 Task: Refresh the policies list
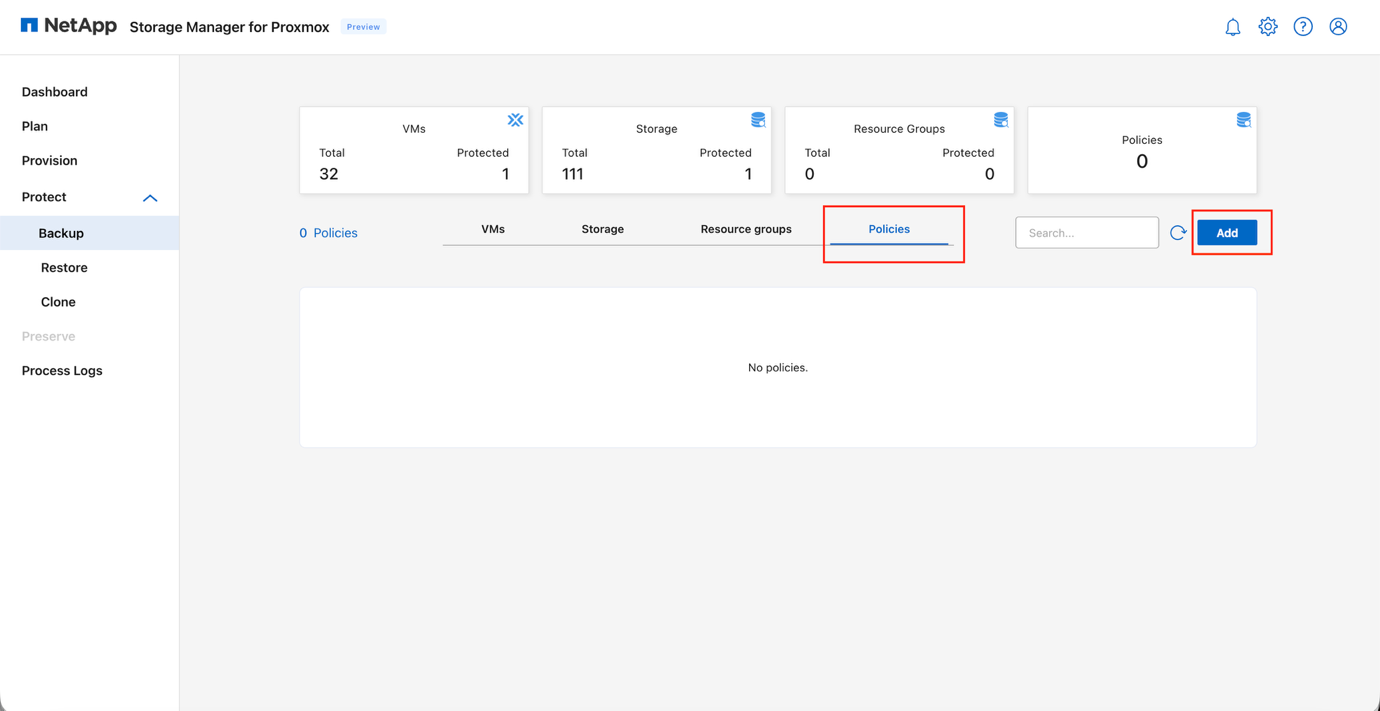click(x=1178, y=232)
